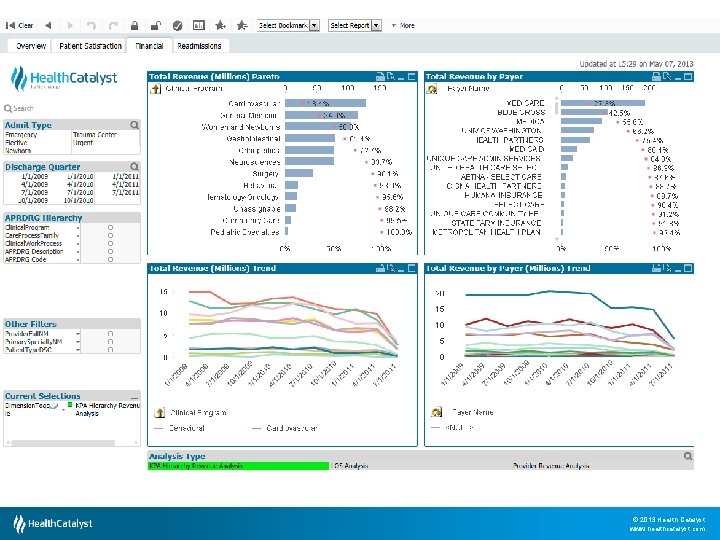Image resolution: width=720 pixels, height=540 pixels.
Task: Go back one selection step
Action: [48, 25]
